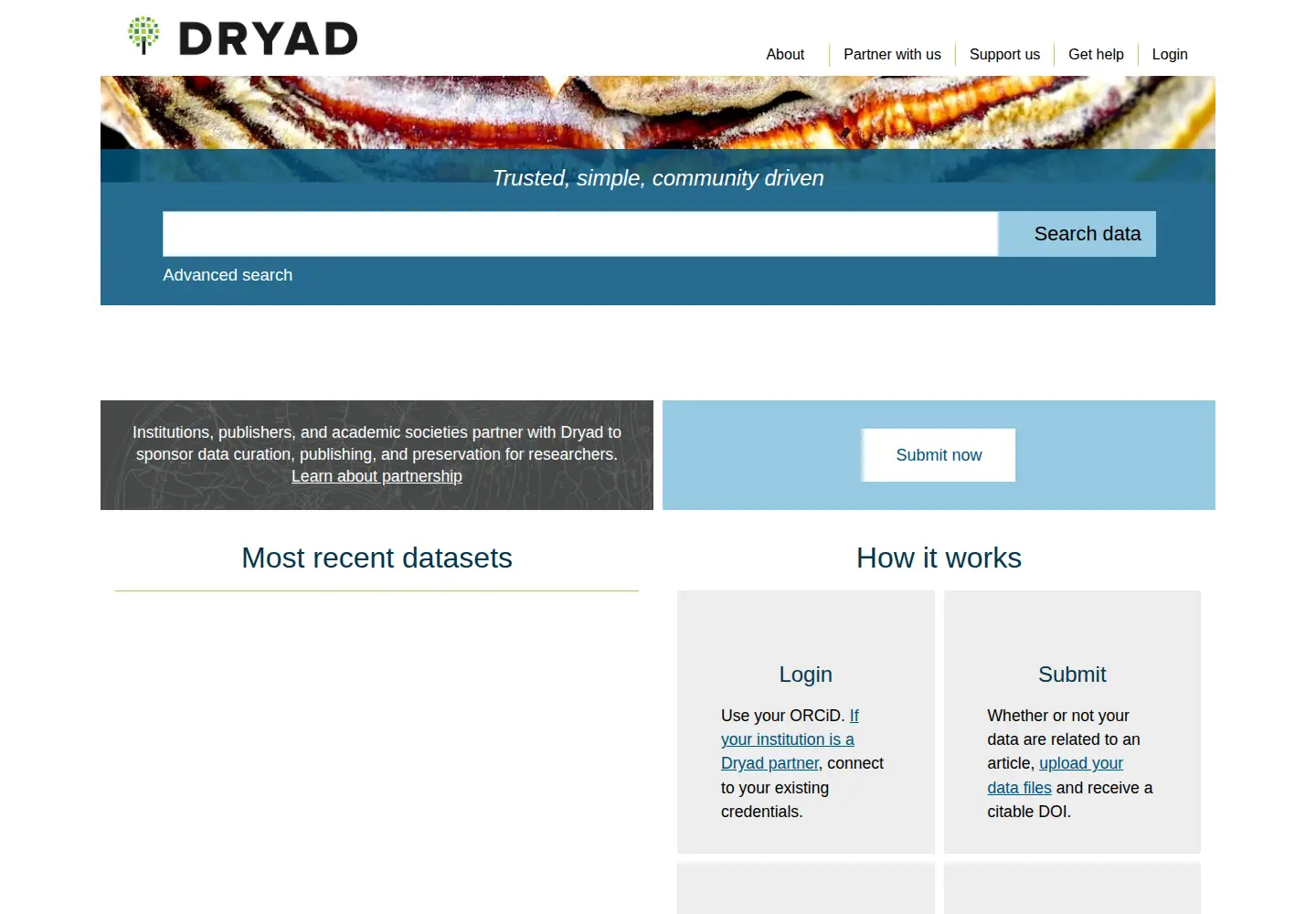1316x914 pixels.
Task: Follow the upload your data files link
Action: (1056, 775)
